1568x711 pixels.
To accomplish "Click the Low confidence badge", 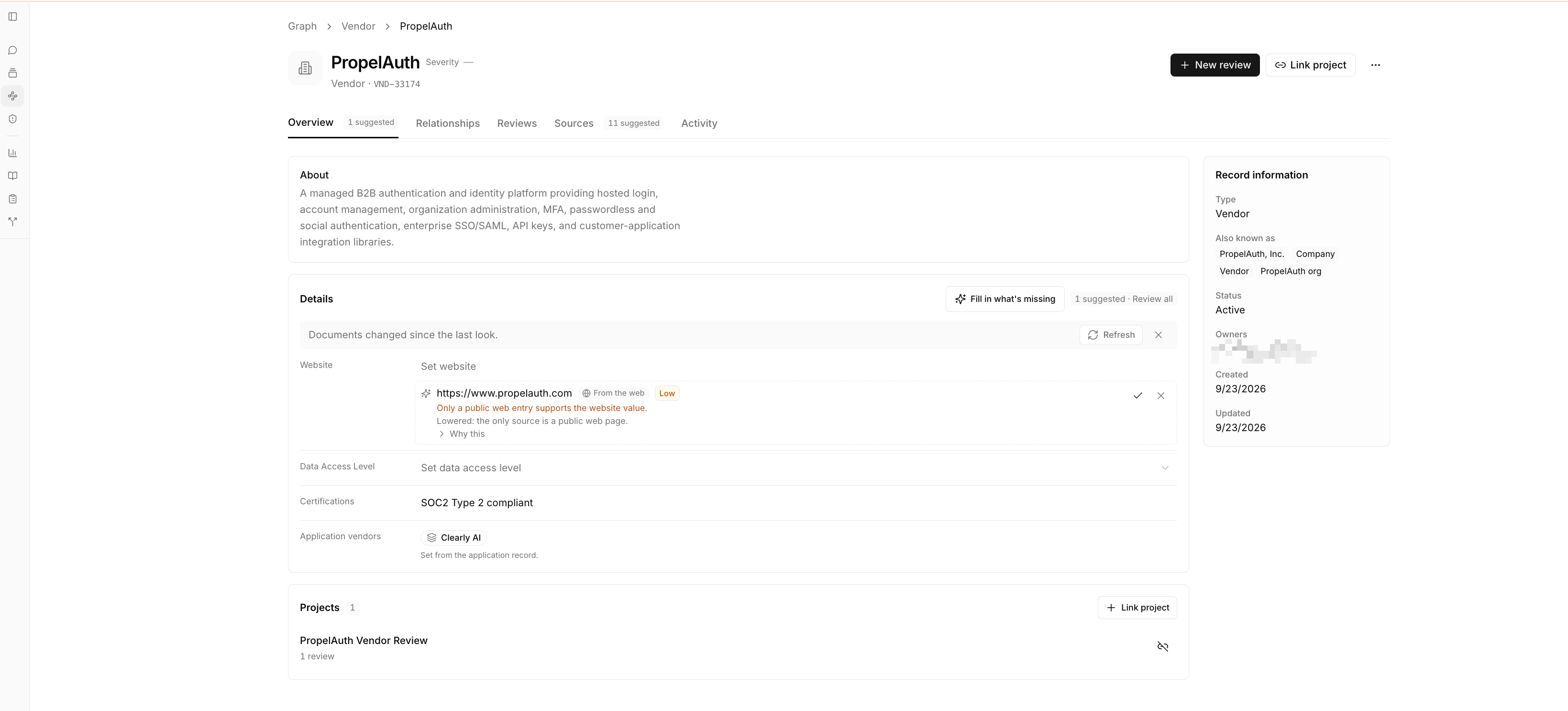I will pos(666,393).
